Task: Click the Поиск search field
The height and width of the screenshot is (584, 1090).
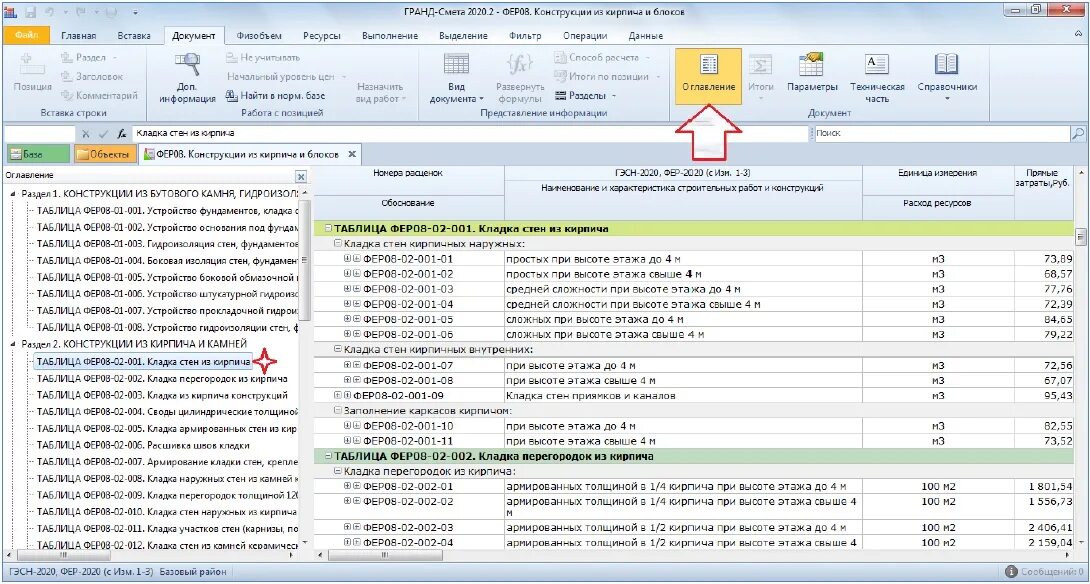Action: (941, 133)
